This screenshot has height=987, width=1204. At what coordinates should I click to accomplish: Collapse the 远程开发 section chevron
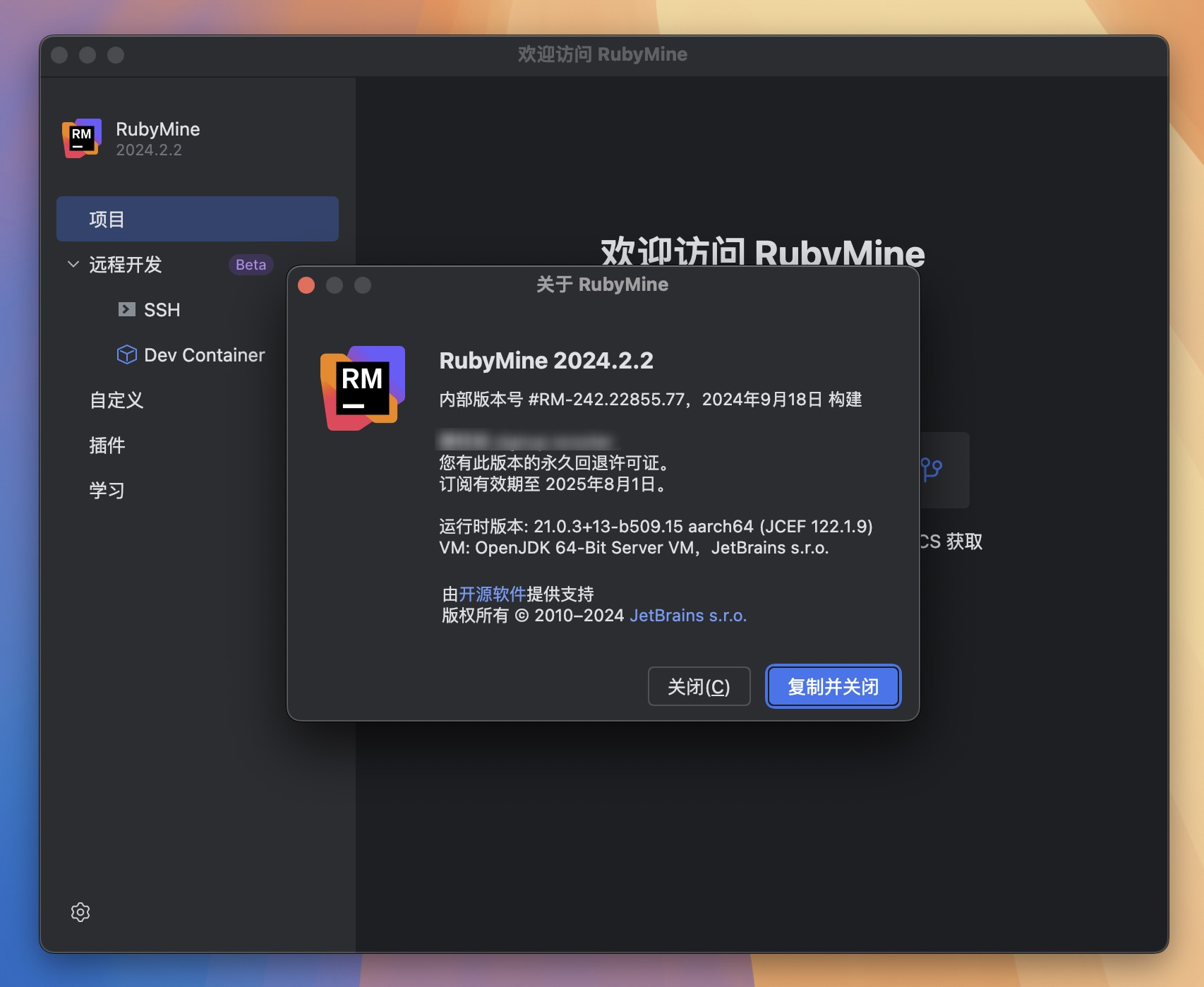[x=73, y=263]
